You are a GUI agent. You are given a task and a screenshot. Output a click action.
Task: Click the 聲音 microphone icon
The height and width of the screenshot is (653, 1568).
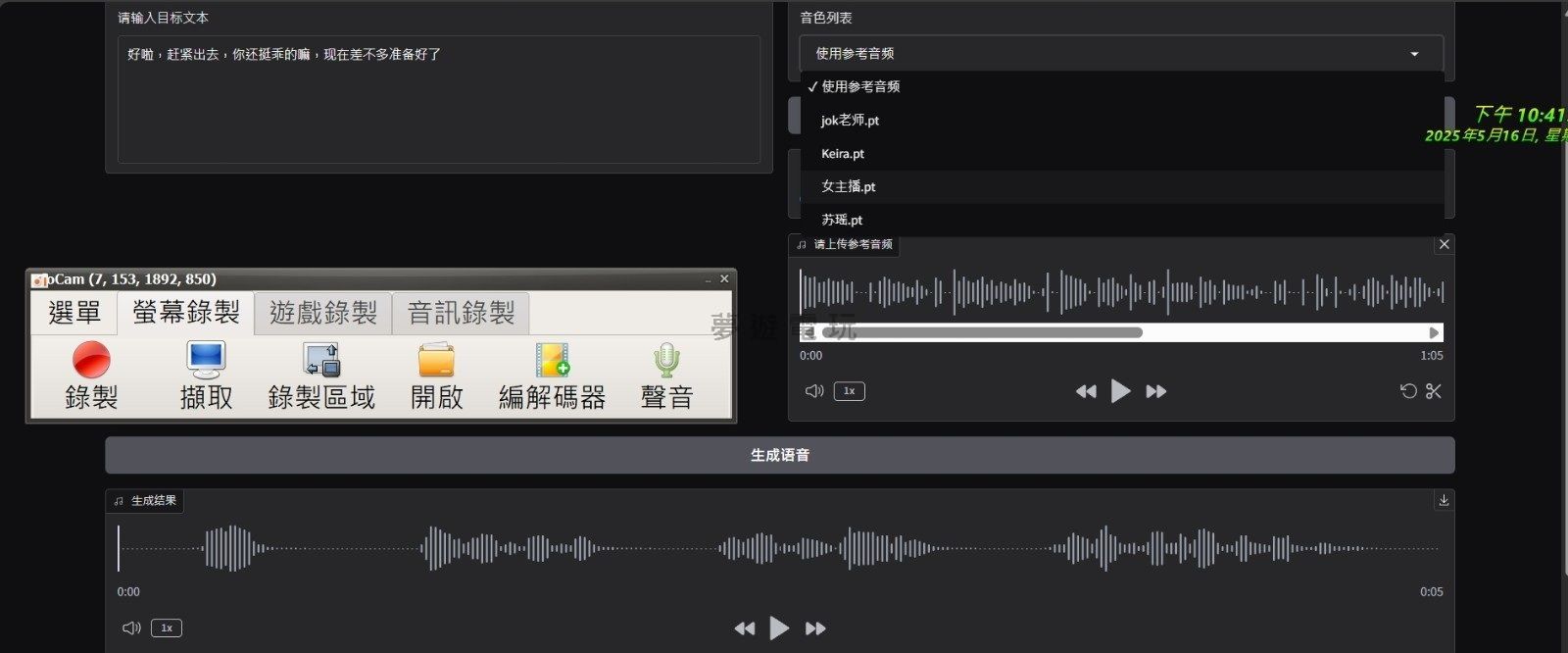click(666, 376)
